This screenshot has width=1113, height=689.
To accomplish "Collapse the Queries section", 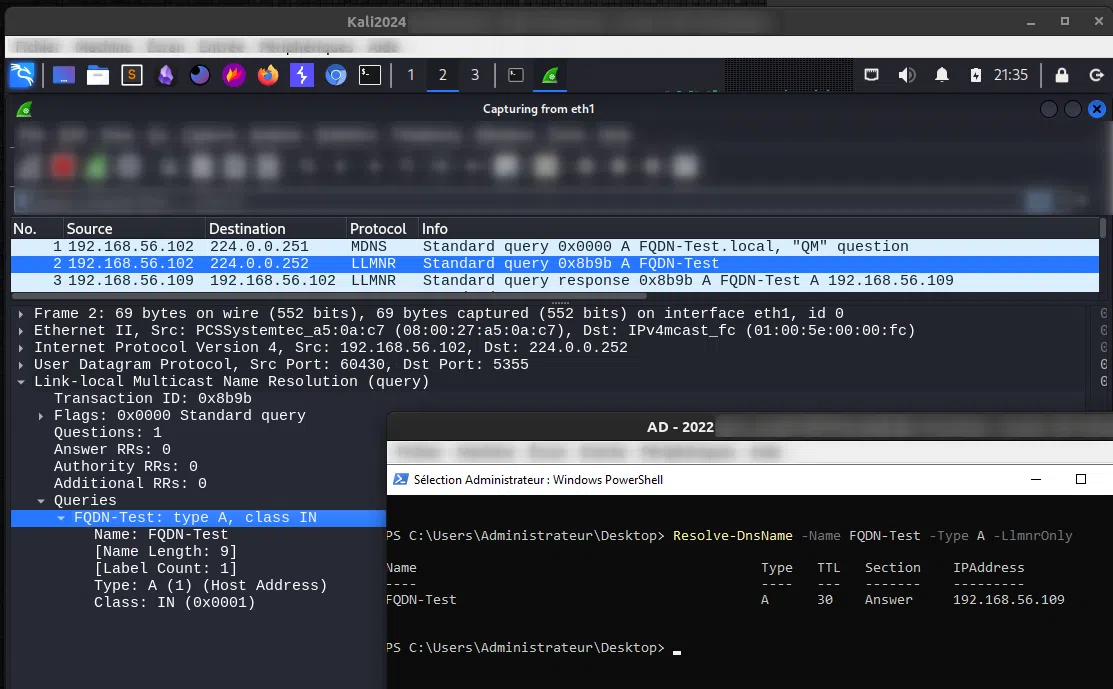I will (x=41, y=500).
